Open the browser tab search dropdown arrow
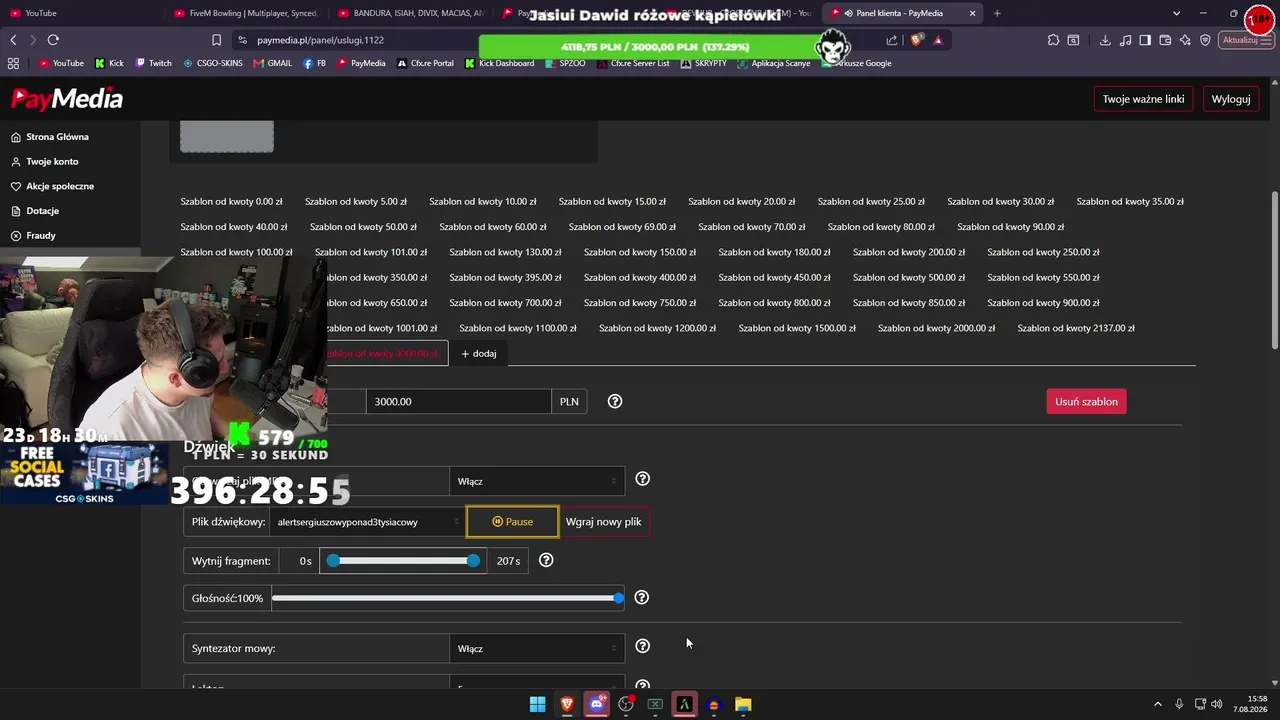The image size is (1280, 720). click(1177, 13)
